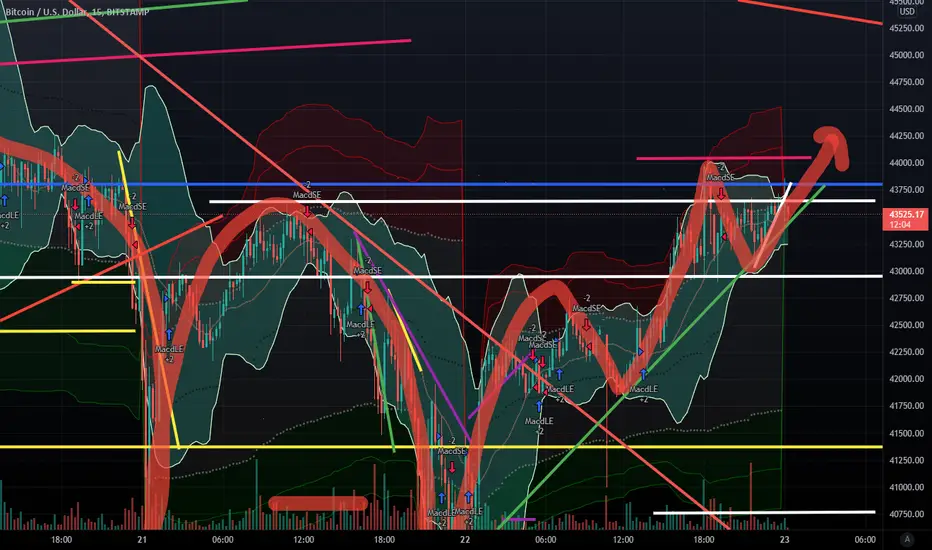Click the 43000.00 price axis label

click(906, 271)
